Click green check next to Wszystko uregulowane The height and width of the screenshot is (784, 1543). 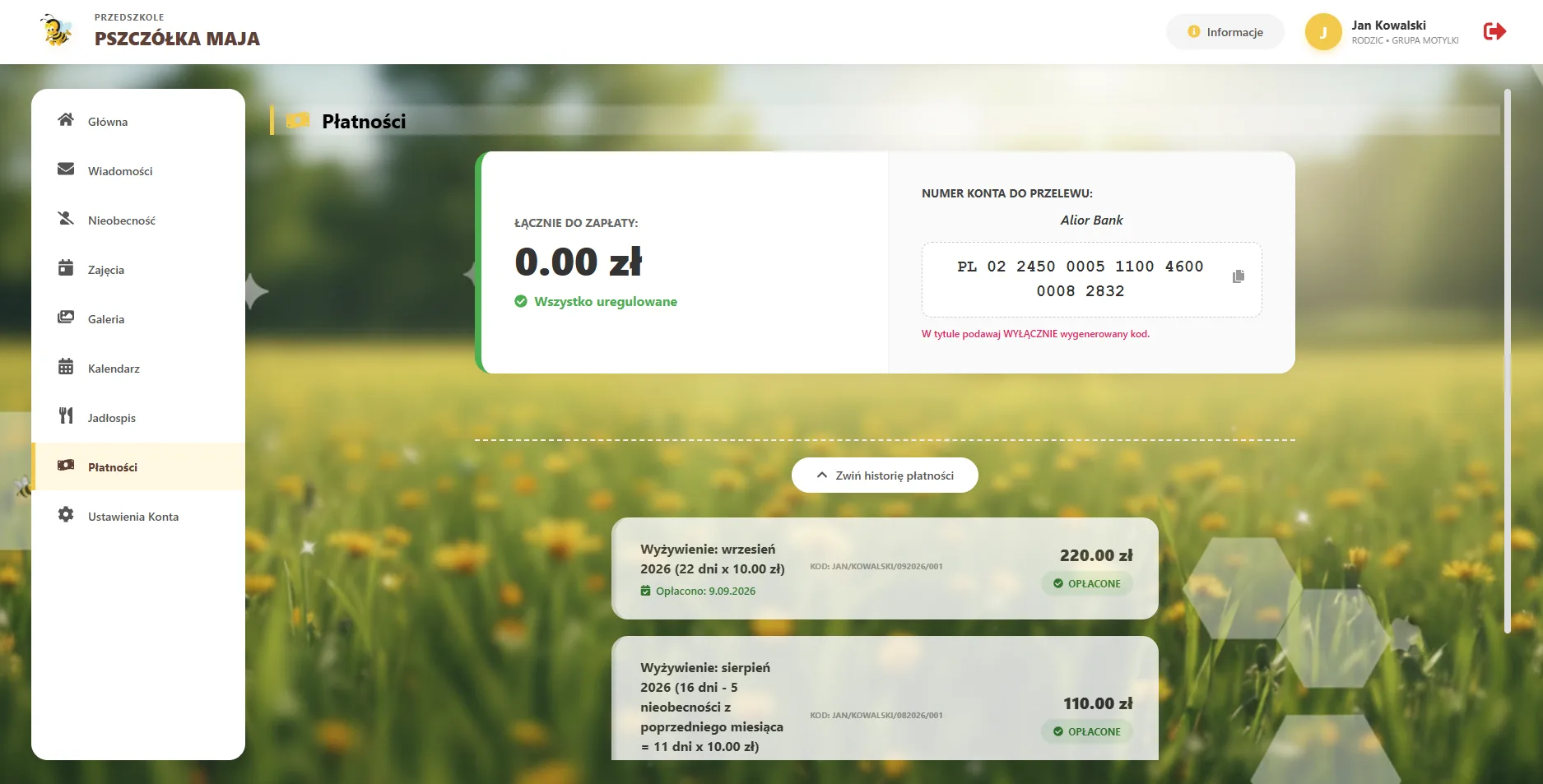(x=521, y=302)
